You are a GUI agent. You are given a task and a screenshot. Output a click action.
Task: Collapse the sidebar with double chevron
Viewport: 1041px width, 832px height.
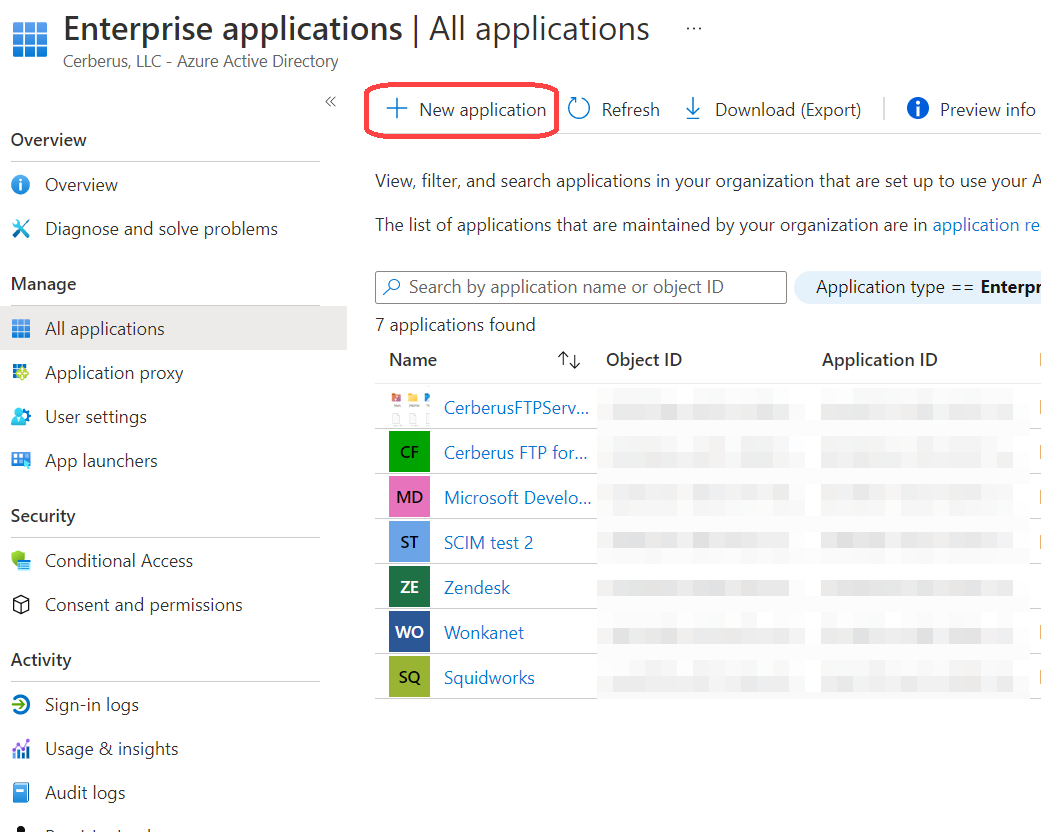pos(331,101)
